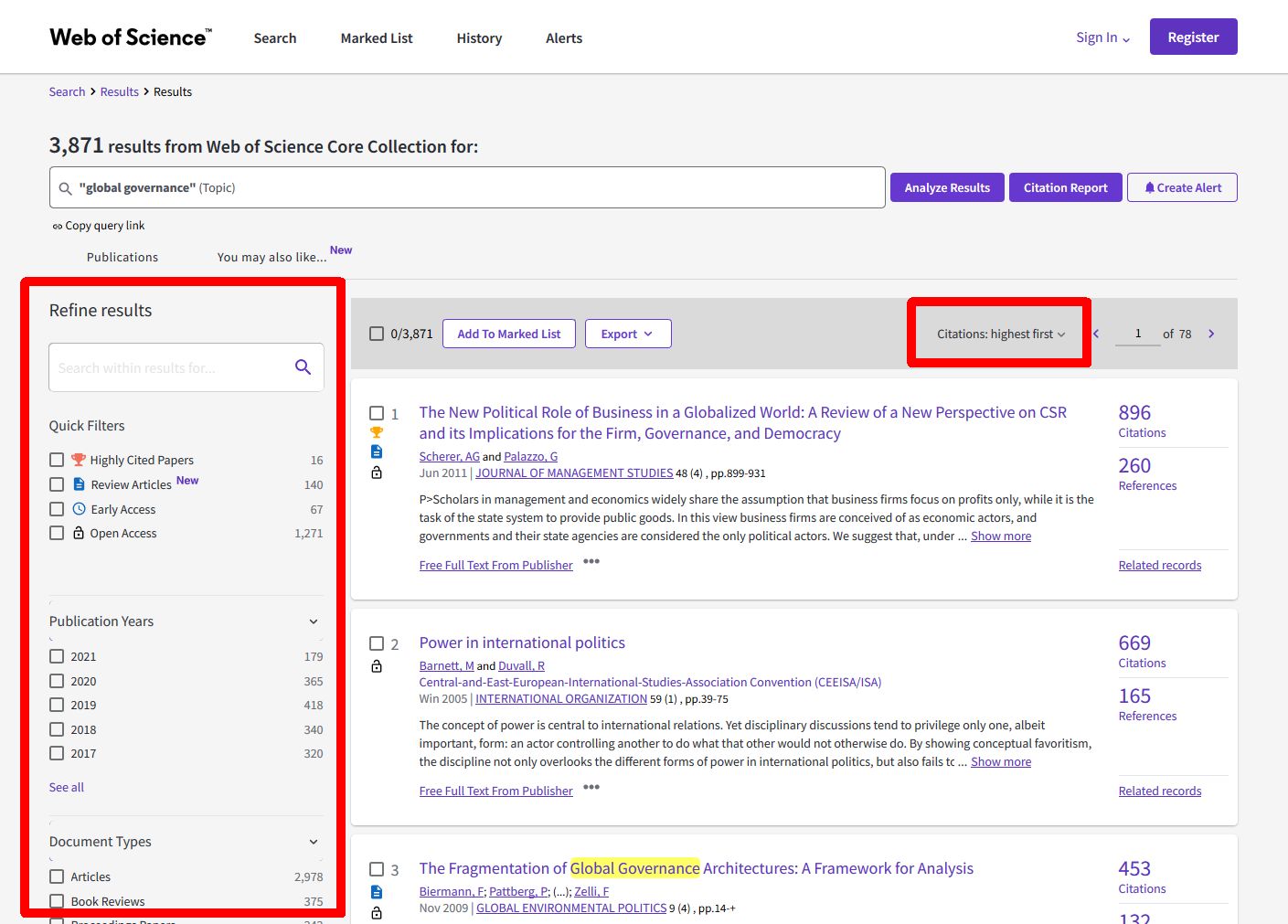Click the Early Access clock icon
Viewport: 1288px width, 924px height.
(x=79, y=509)
